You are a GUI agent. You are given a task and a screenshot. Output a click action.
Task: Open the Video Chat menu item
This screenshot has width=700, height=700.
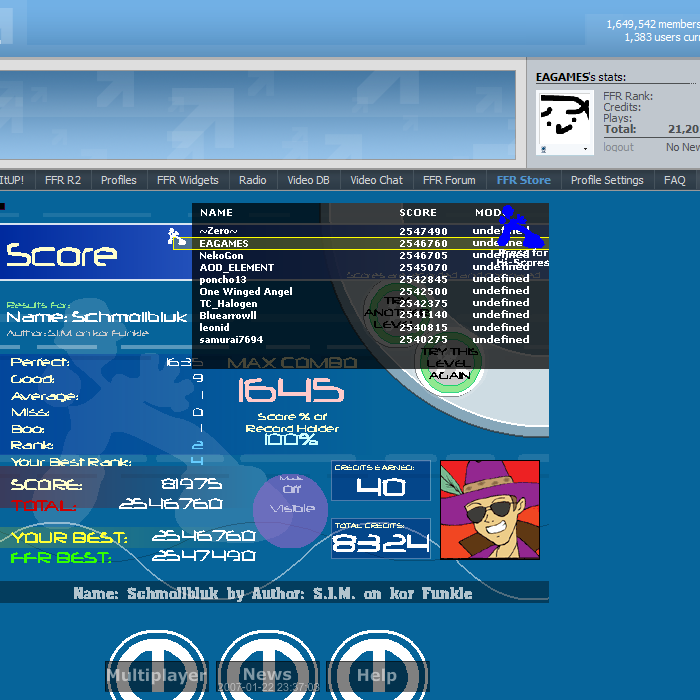coord(376,180)
